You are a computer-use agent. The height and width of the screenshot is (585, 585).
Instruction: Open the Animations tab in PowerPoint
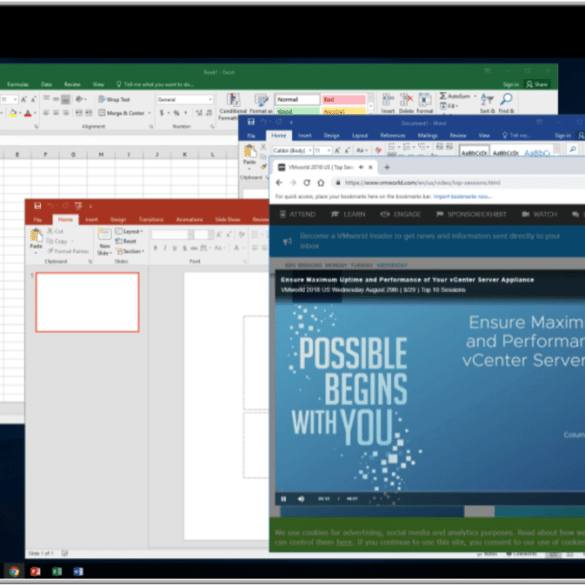[189, 219]
